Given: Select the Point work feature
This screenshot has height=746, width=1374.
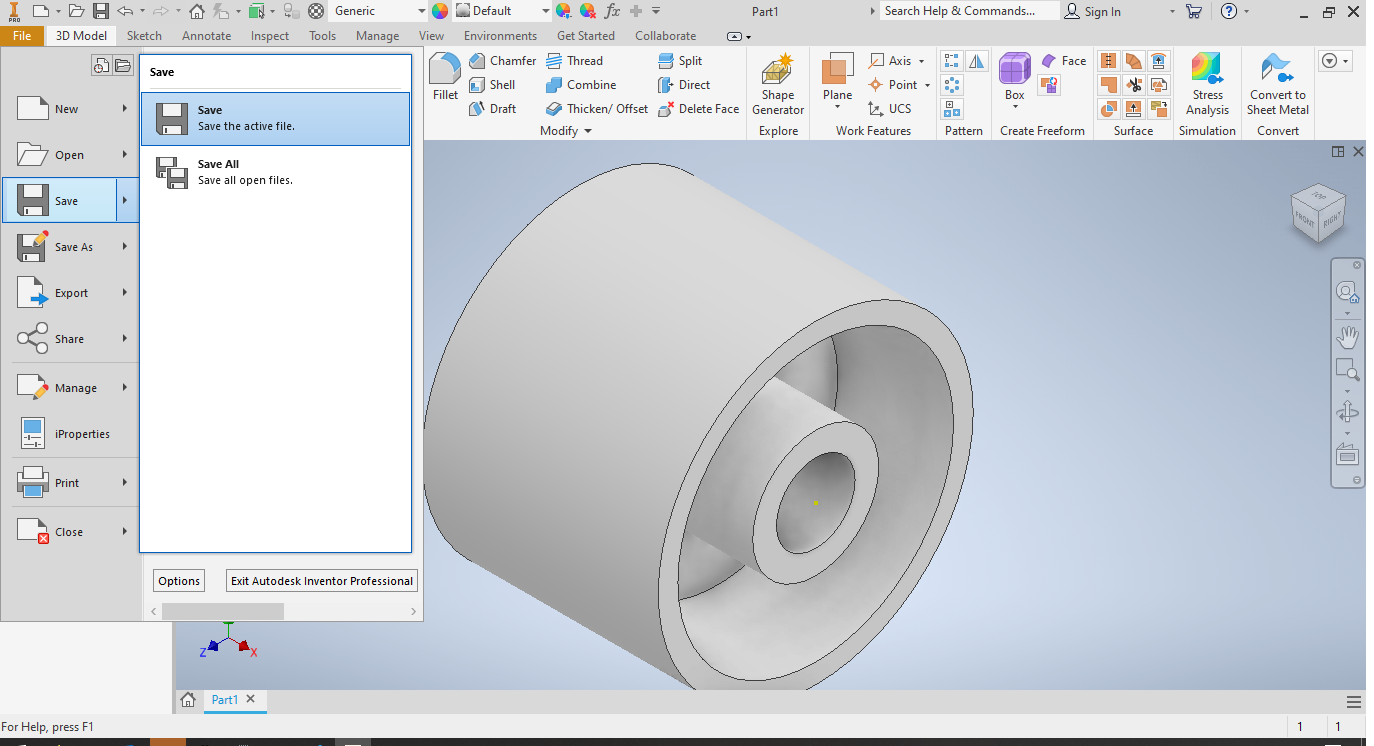Looking at the screenshot, I should pyautogui.click(x=892, y=85).
